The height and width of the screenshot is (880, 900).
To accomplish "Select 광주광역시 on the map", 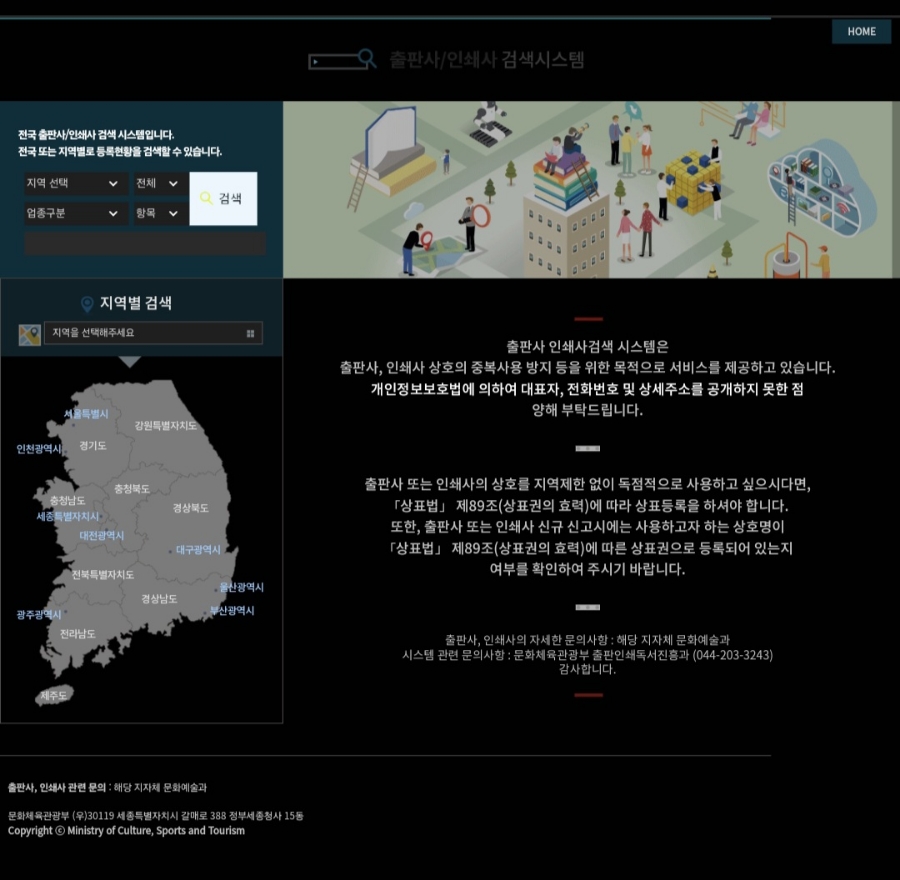I will click(38, 615).
